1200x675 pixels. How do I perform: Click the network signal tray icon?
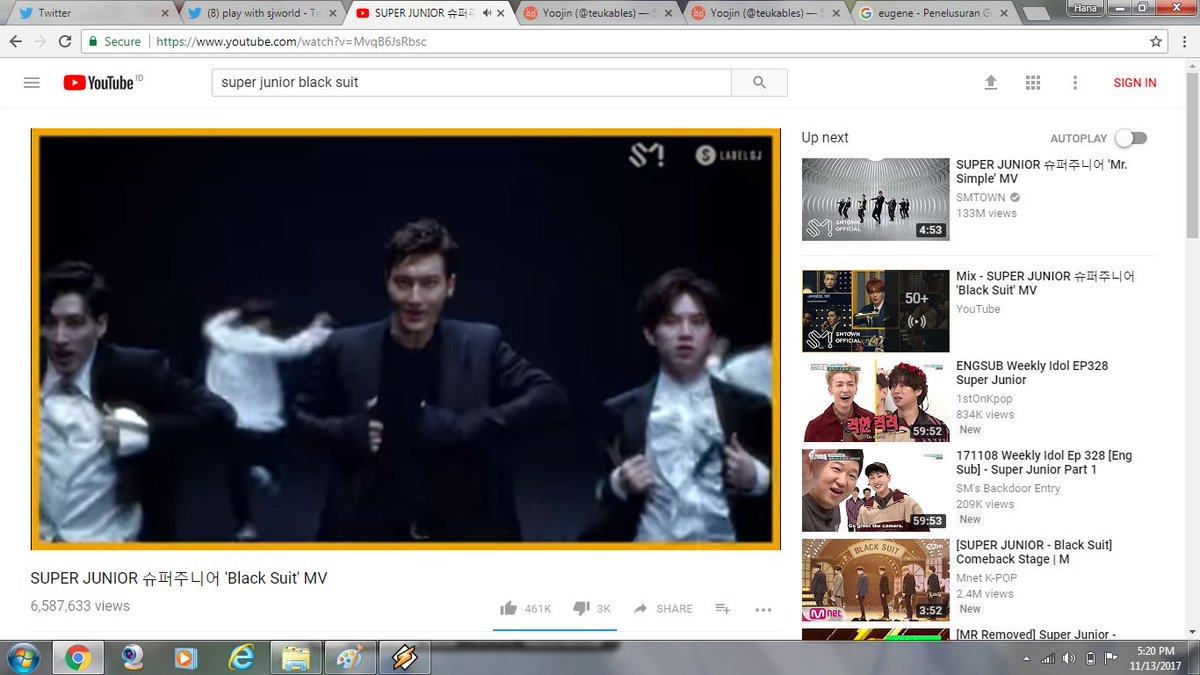tap(1048, 658)
